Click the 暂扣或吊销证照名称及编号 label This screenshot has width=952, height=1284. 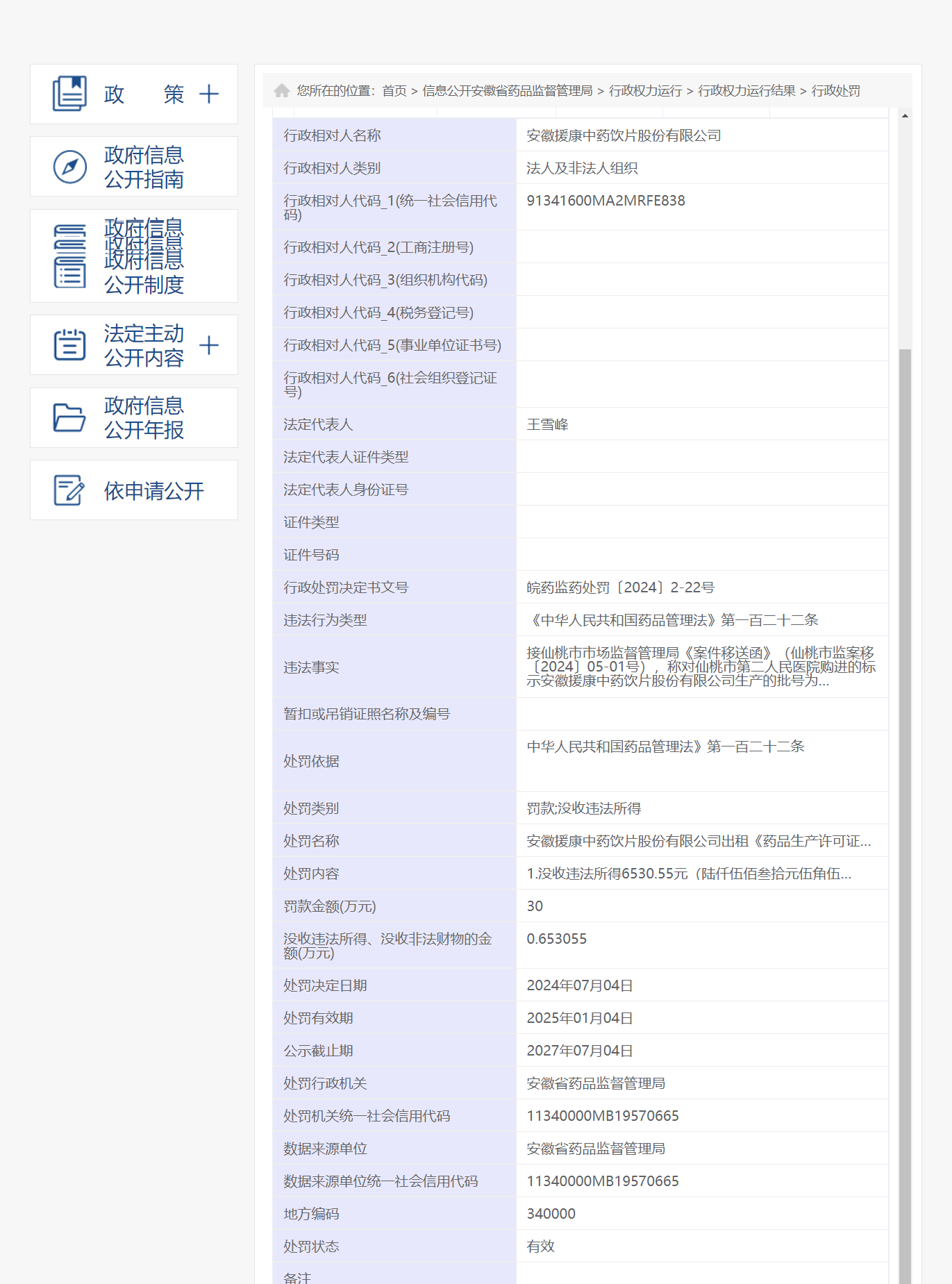click(x=367, y=714)
